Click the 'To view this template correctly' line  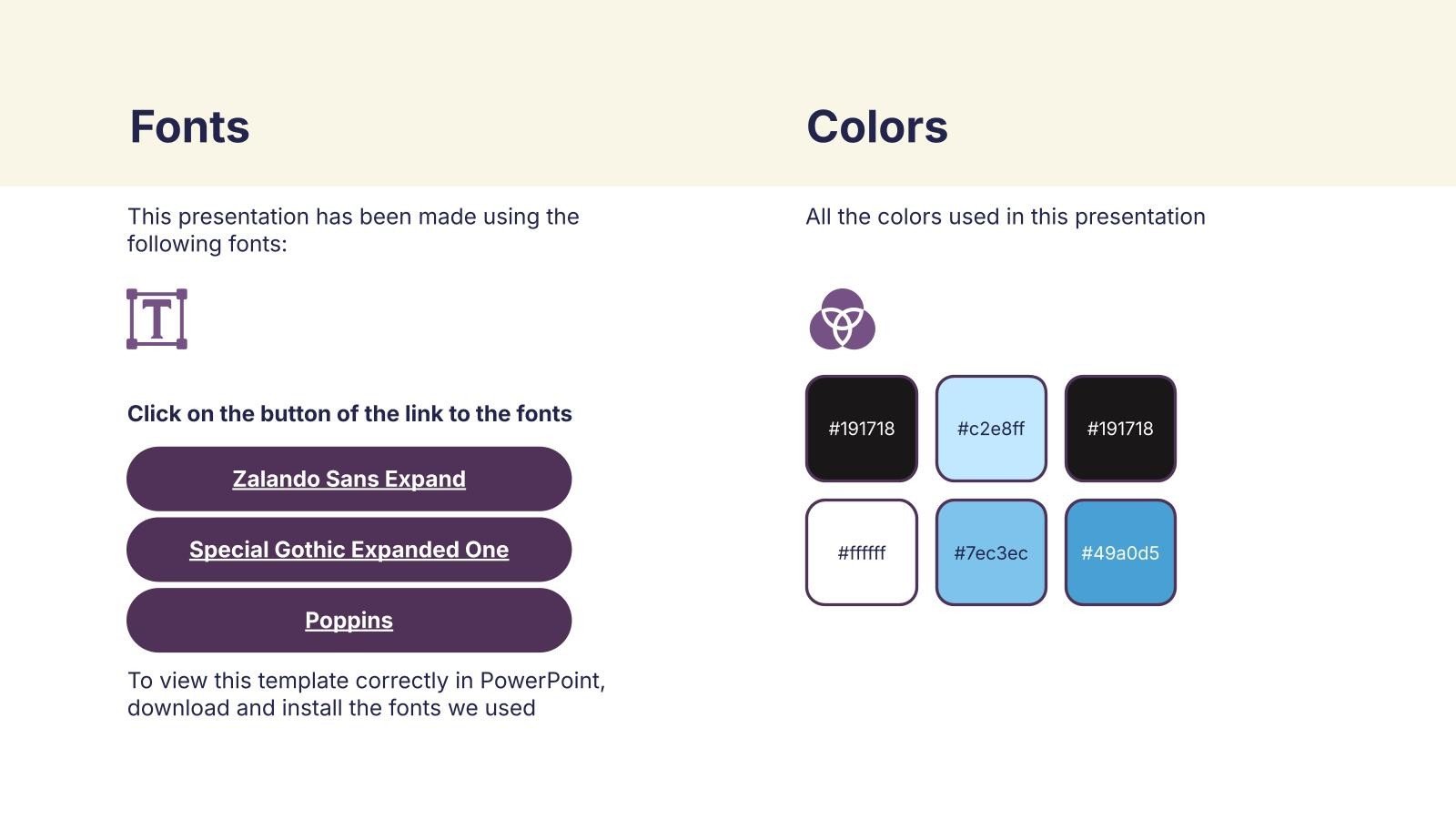click(x=366, y=681)
